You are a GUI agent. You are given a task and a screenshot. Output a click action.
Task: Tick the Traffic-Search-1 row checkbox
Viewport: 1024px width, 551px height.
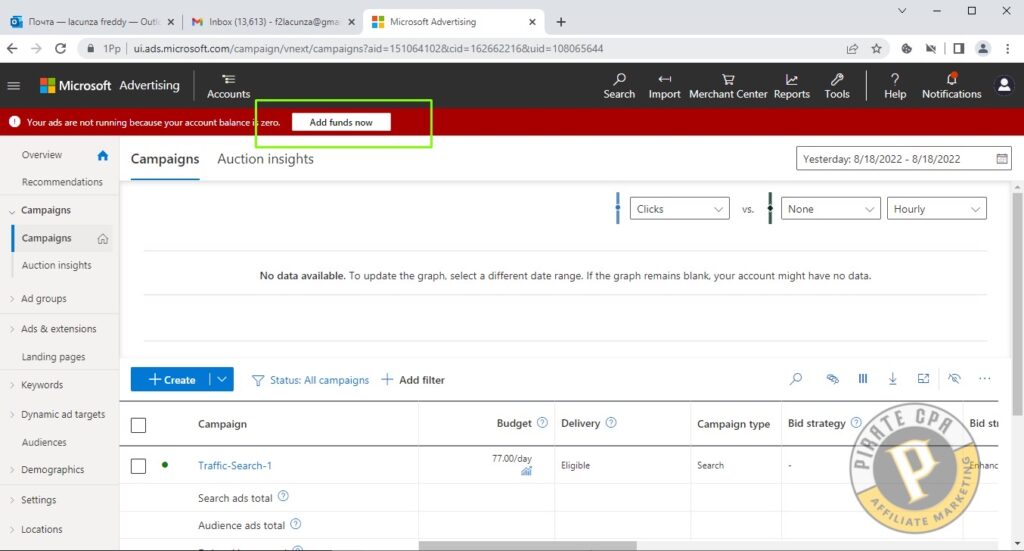pyautogui.click(x=138, y=465)
